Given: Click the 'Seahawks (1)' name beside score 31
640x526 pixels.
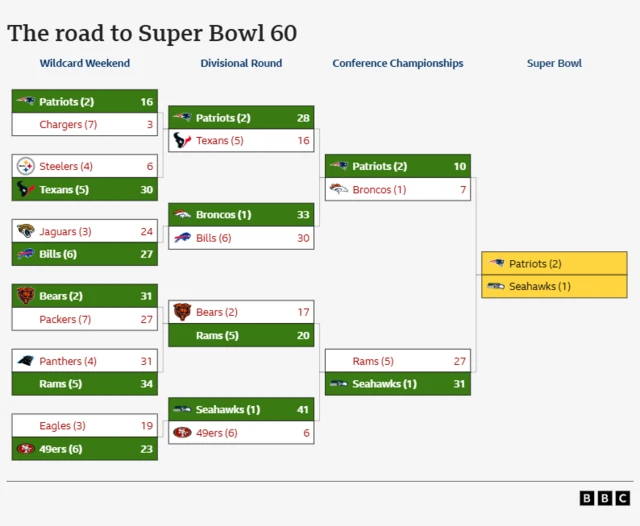Looking at the screenshot, I should 384,384.
